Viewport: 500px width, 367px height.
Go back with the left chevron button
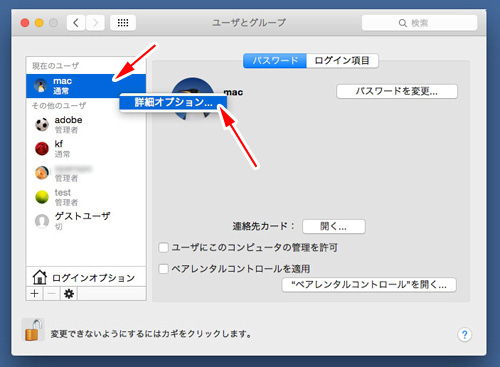click(x=76, y=23)
